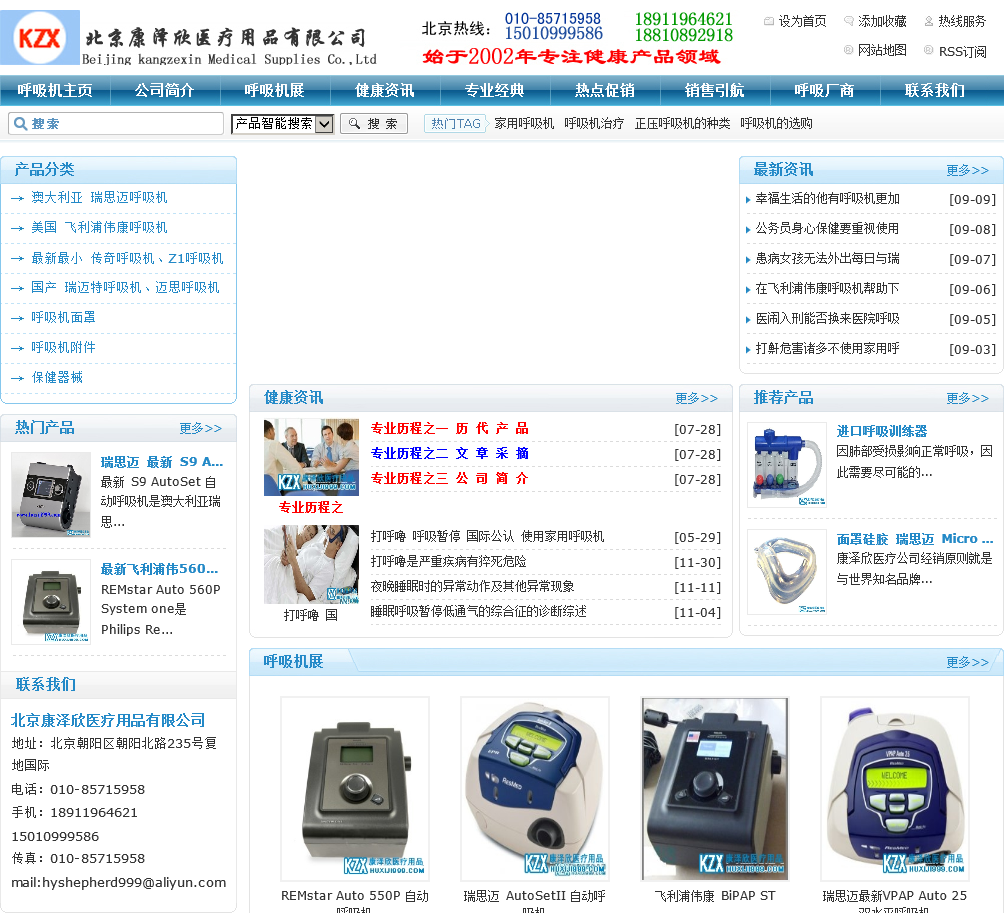Click the KZX company logo
Screen dimensions: 1004x913
click(x=40, y=38)
